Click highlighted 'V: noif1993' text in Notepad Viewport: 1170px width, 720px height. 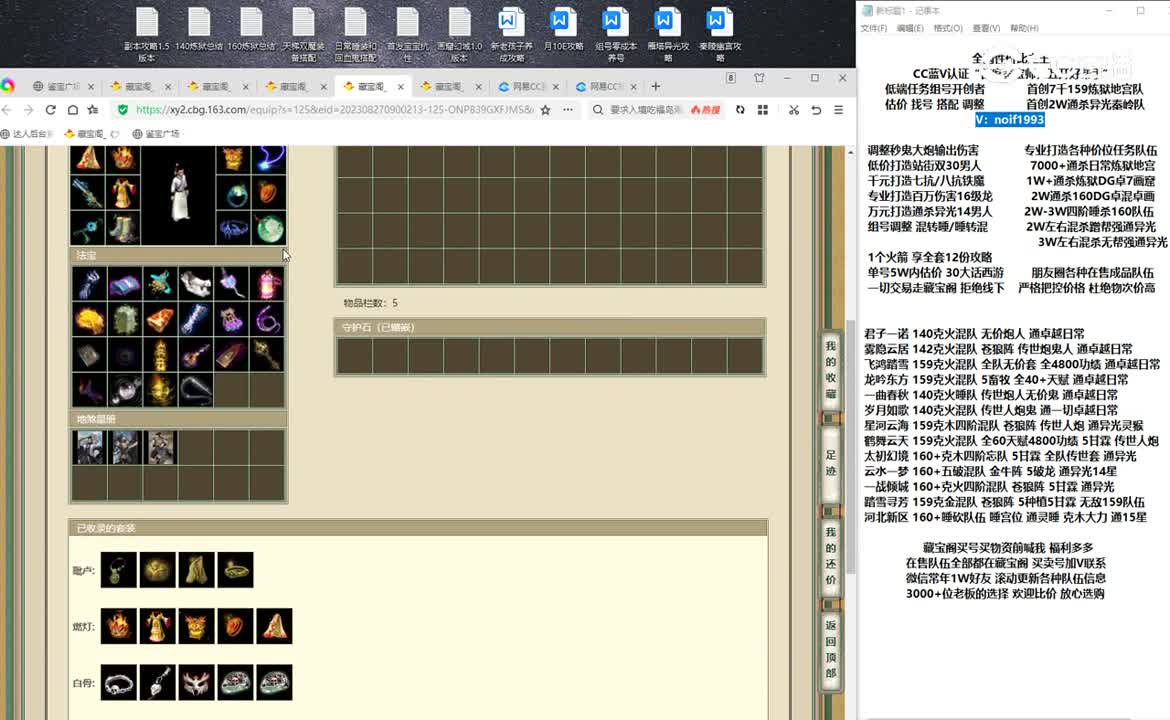click(1010, 119)
